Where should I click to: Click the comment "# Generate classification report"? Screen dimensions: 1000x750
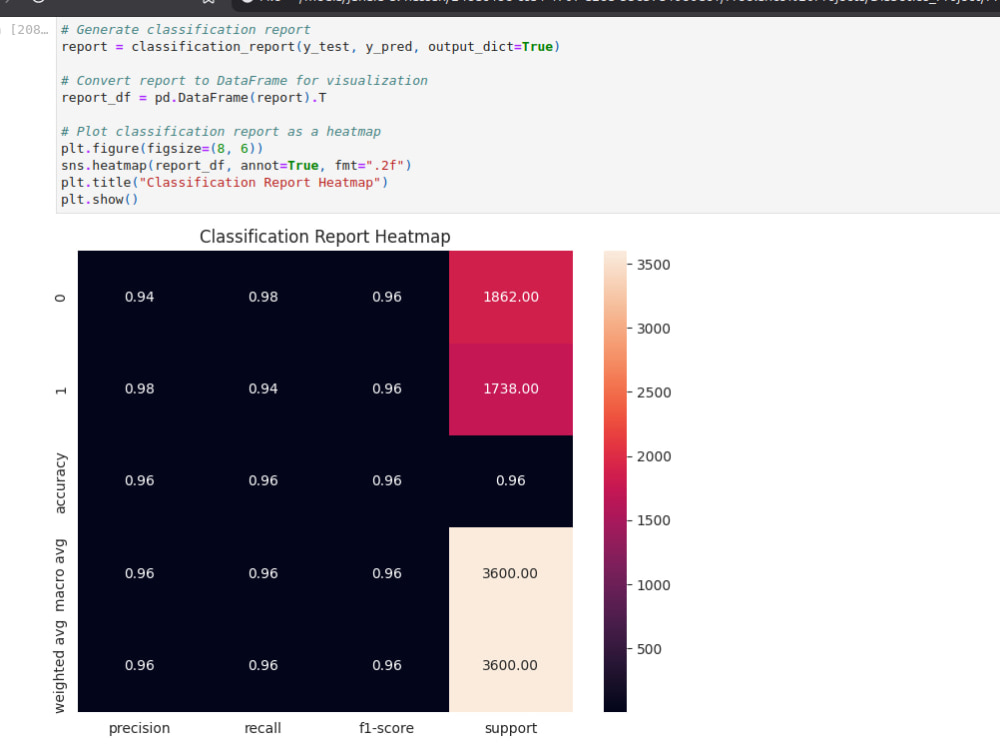[x=186, y=29]
